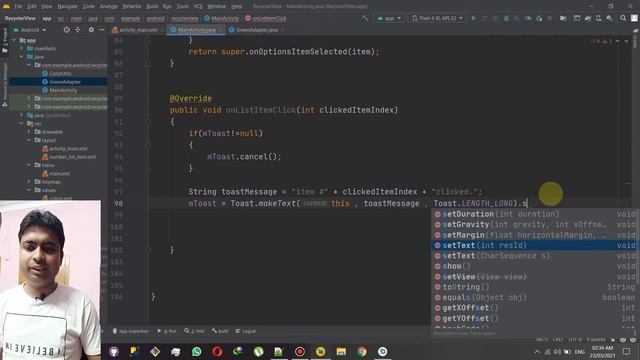This screenshot has width=640, height=360.
Task: Open the VCS menu
Action: pyautogui.click(x=198, y=6)
